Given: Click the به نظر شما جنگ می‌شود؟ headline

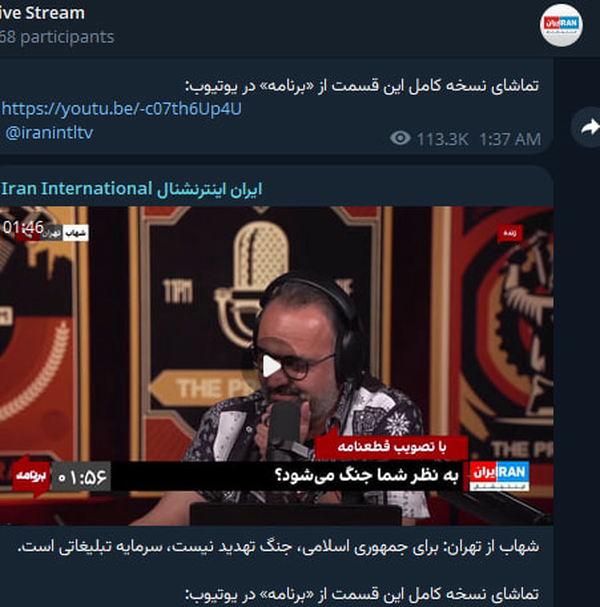Looking at the screenshot, I should pyautogui.click(x=366, y=475).
